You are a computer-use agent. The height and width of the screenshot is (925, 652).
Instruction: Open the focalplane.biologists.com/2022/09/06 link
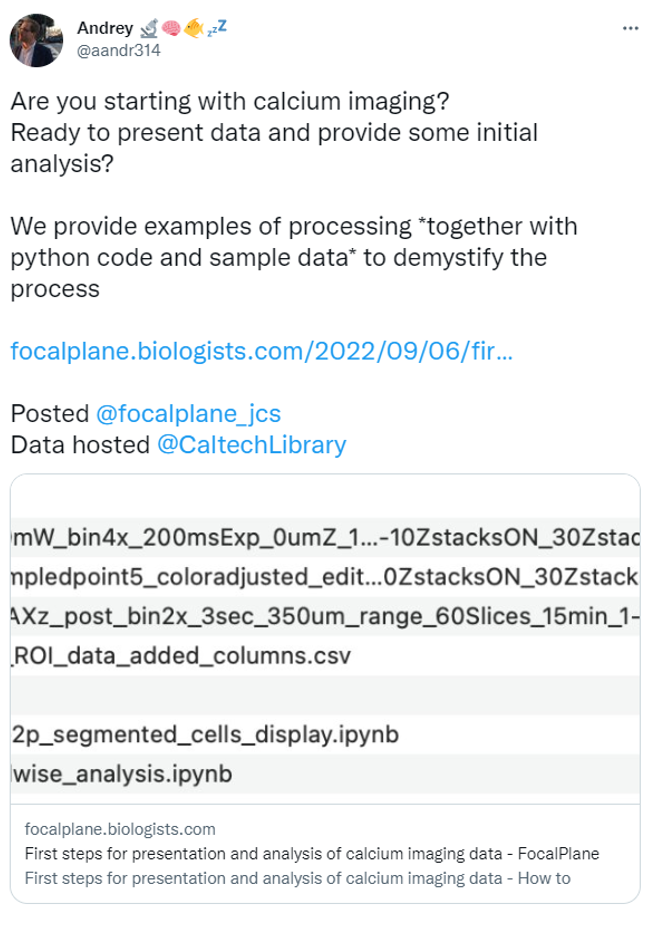pos(262,352)
